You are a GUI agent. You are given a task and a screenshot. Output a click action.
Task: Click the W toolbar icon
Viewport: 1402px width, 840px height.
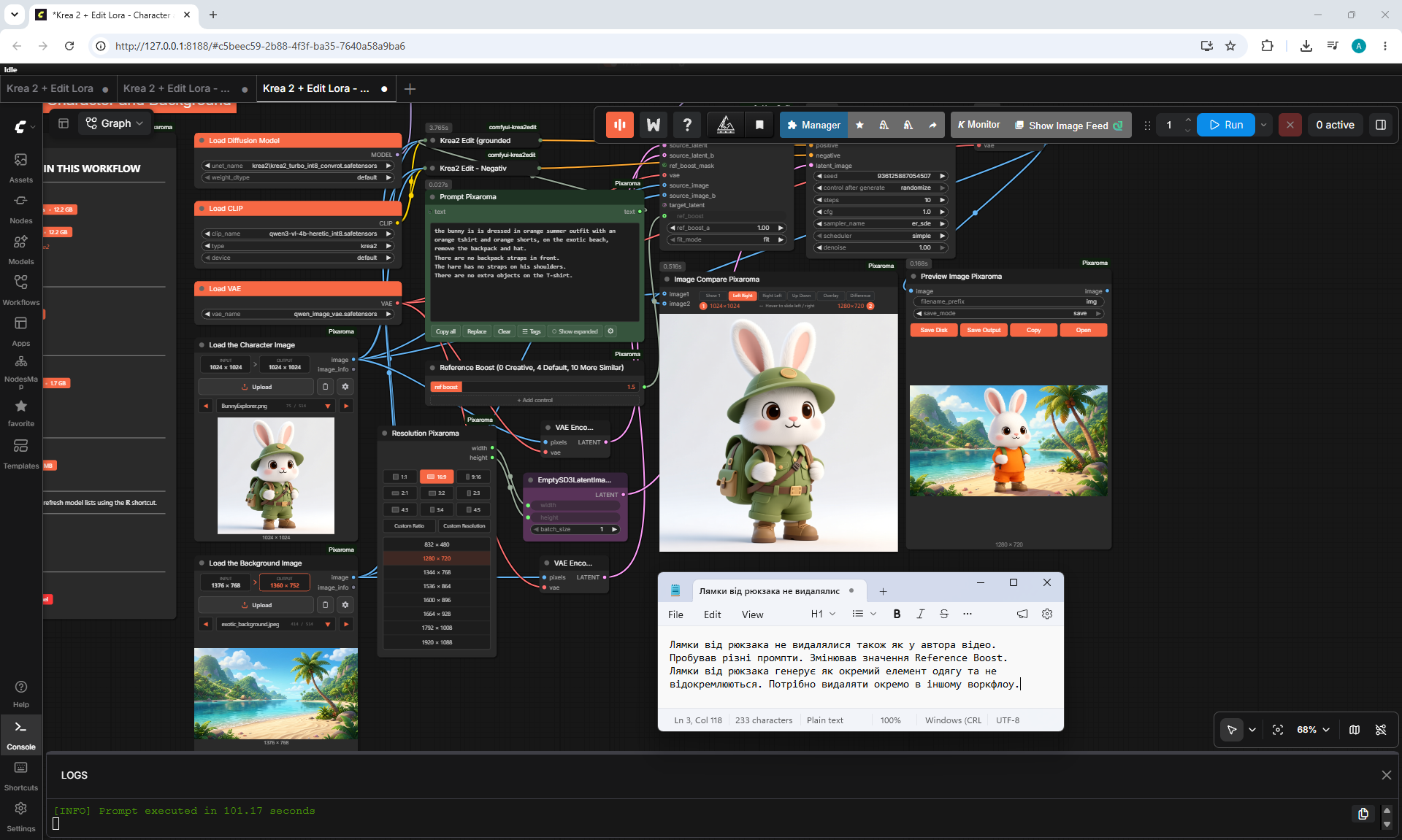tap(654, 125)
